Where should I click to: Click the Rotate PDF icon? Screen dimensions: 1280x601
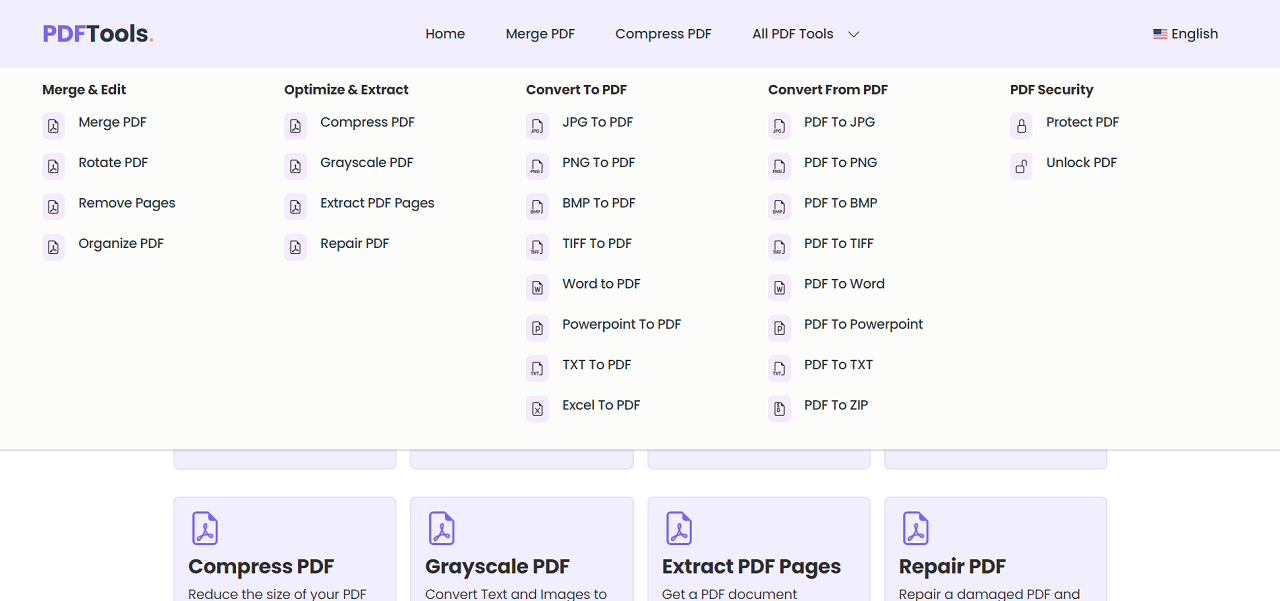(53, 166)
